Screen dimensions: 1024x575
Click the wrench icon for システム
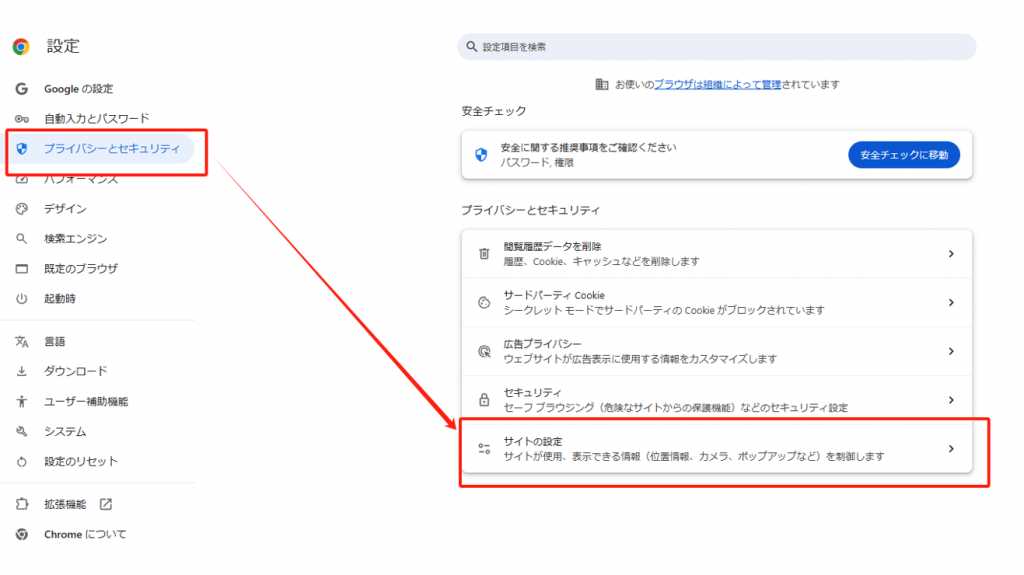coord(22,431)
